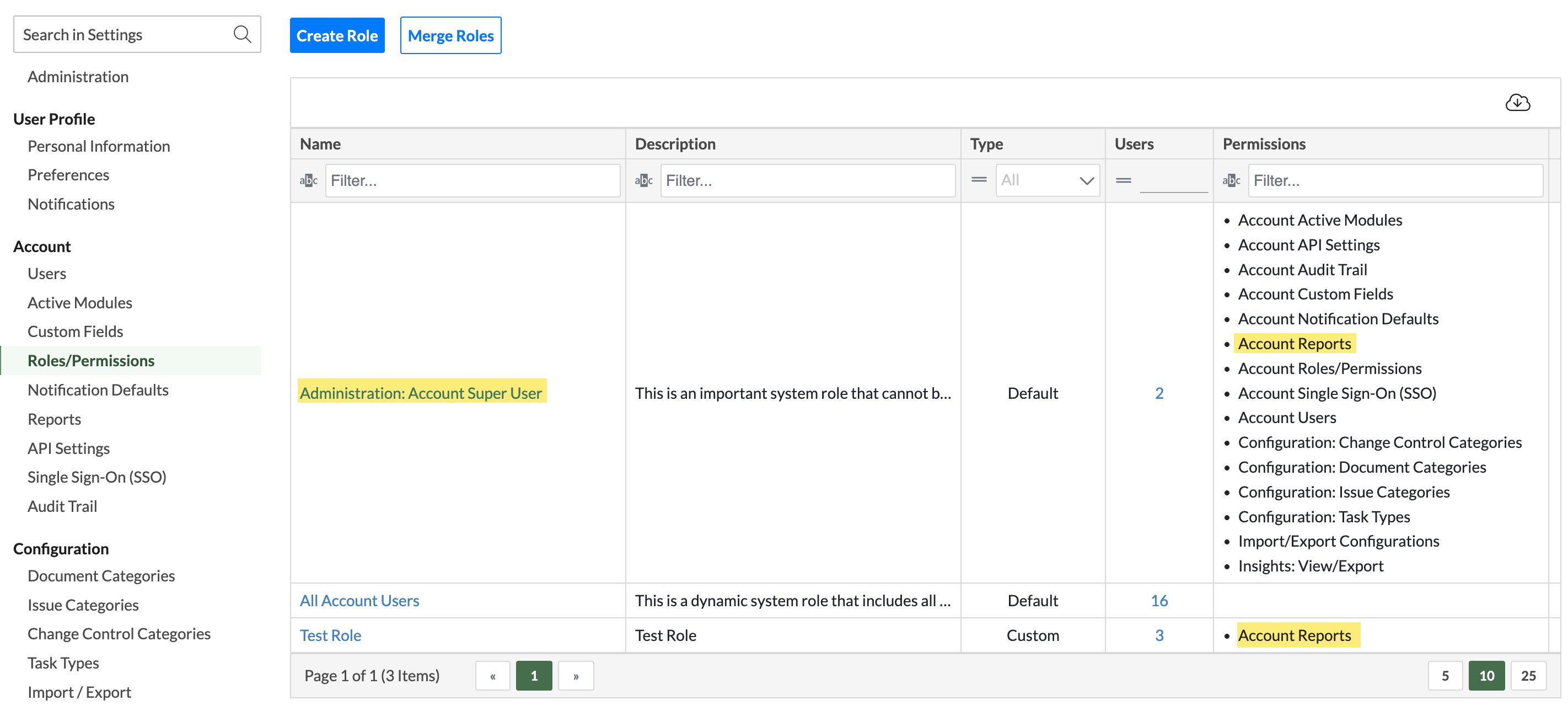Open the Permissions filter operation icon
Screen dimensions: 1568x727
pyautogui.click(x=1231, y=180)
